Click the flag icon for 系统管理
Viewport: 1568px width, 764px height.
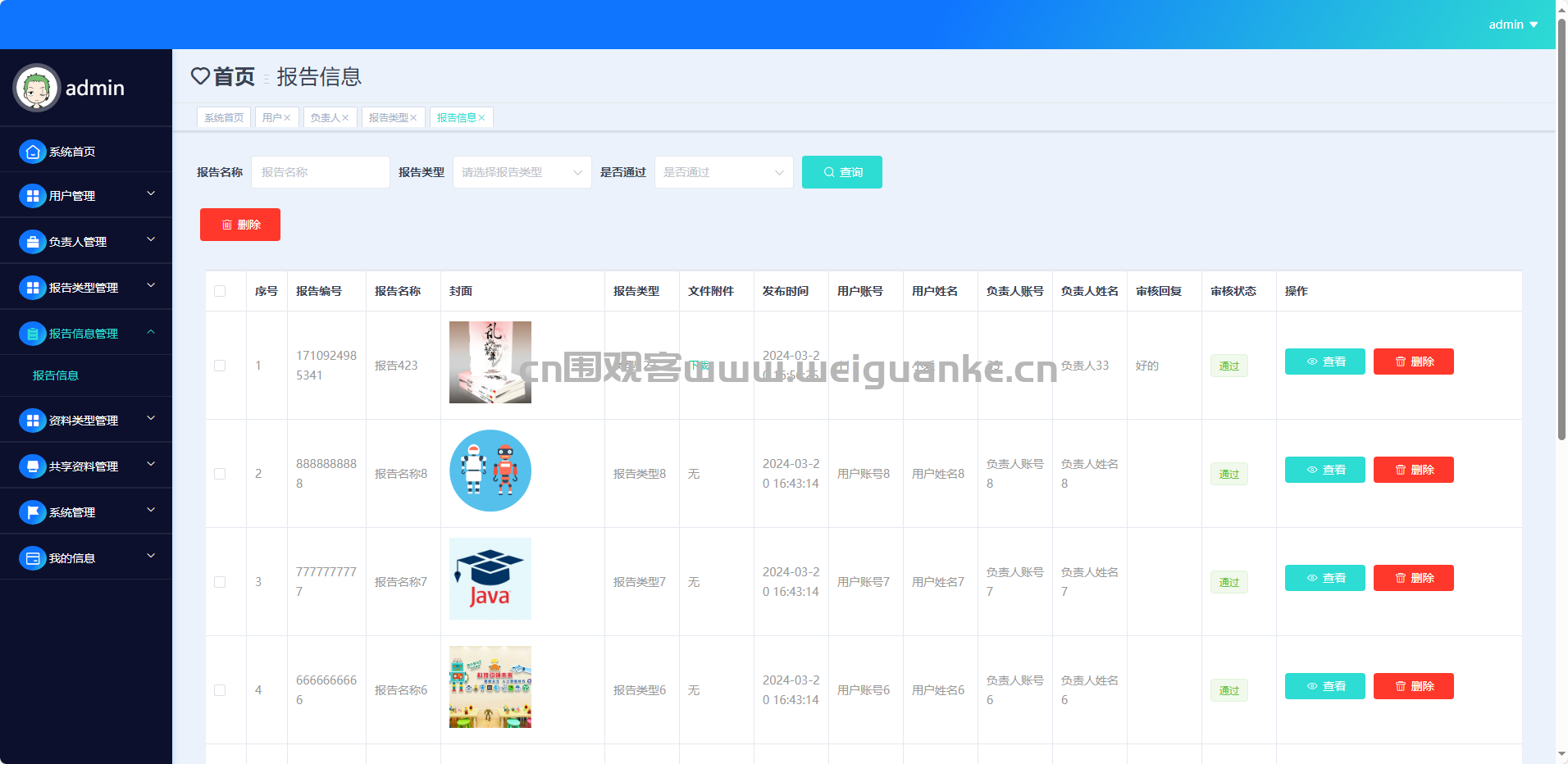pos(32,512)
